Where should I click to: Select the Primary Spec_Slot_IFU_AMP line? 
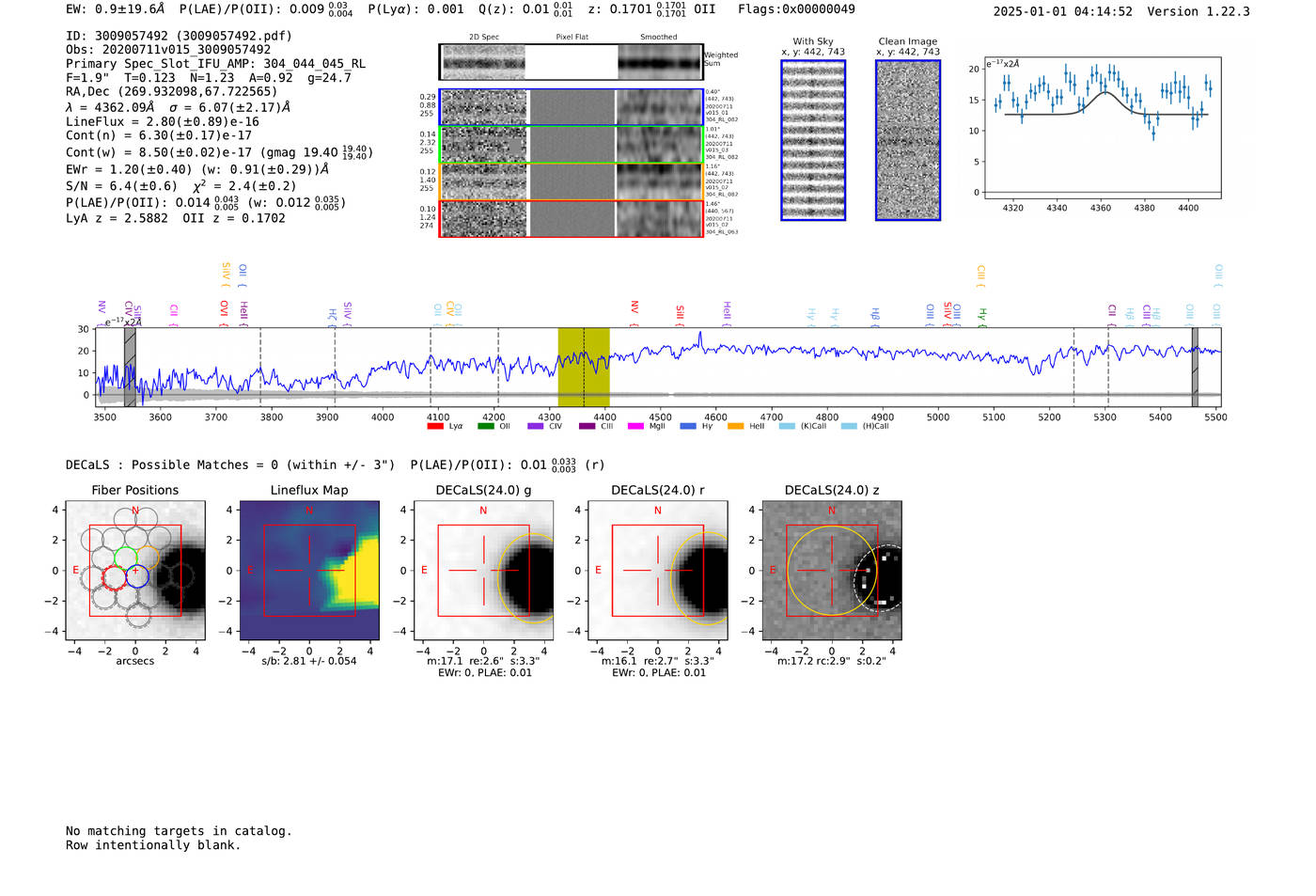215,64
